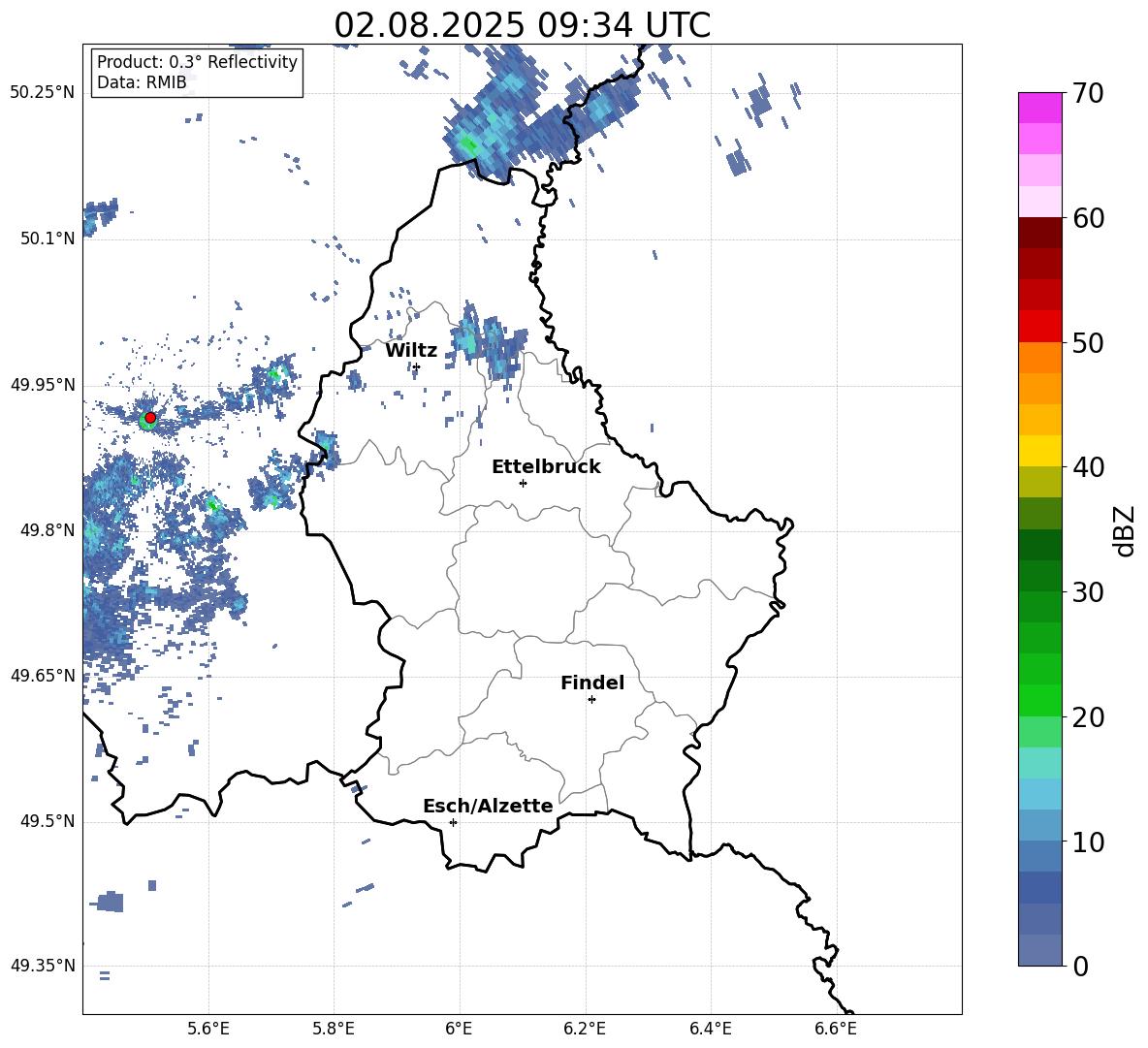Image resolution: width=1148 pixels, height=1048 pixels.
Task: Click the 70 tick on the colorbar
Action: (1088, 93)
